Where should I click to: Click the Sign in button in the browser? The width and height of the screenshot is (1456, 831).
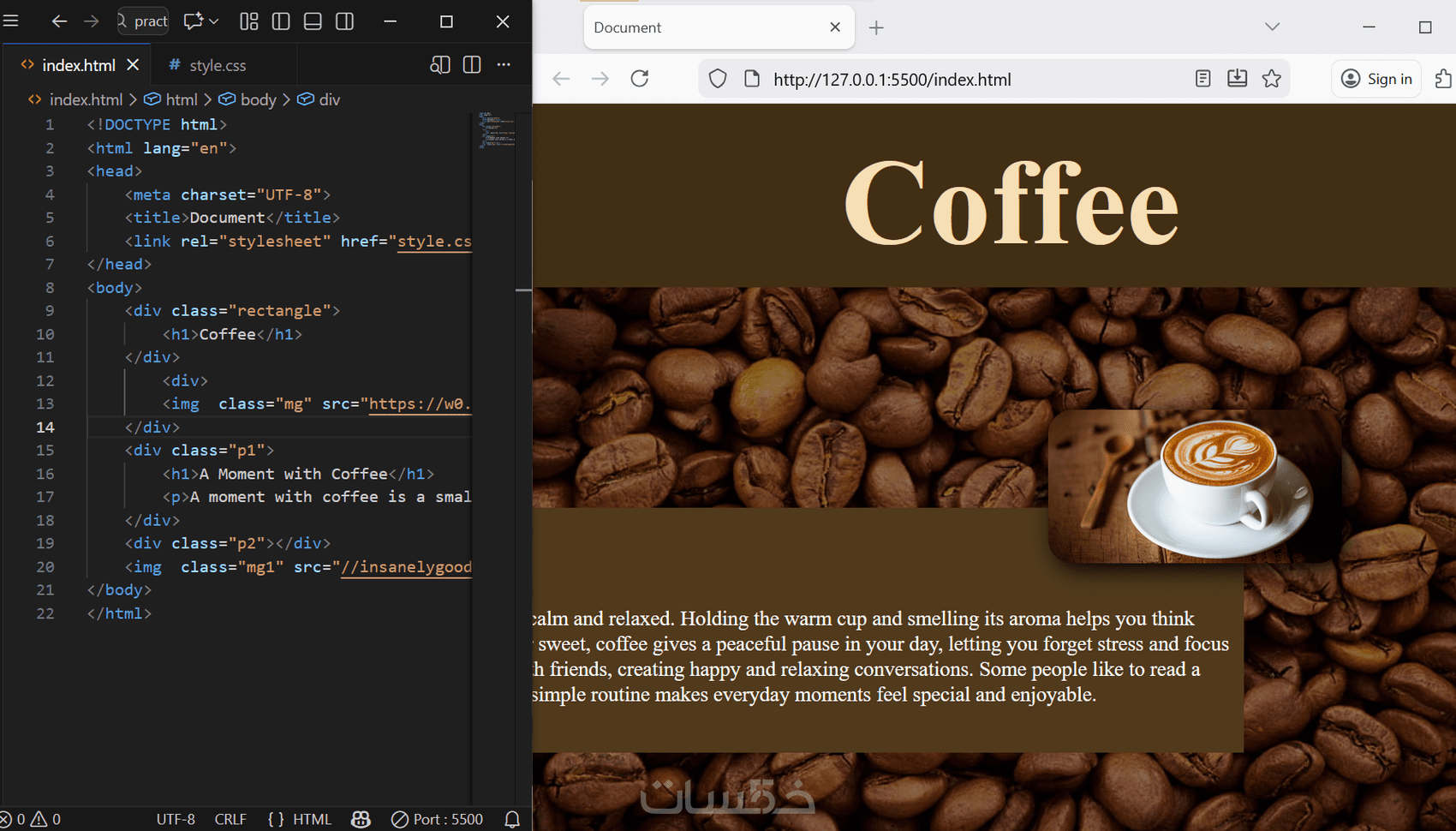pyautogui.click(x=1376, y=79)
